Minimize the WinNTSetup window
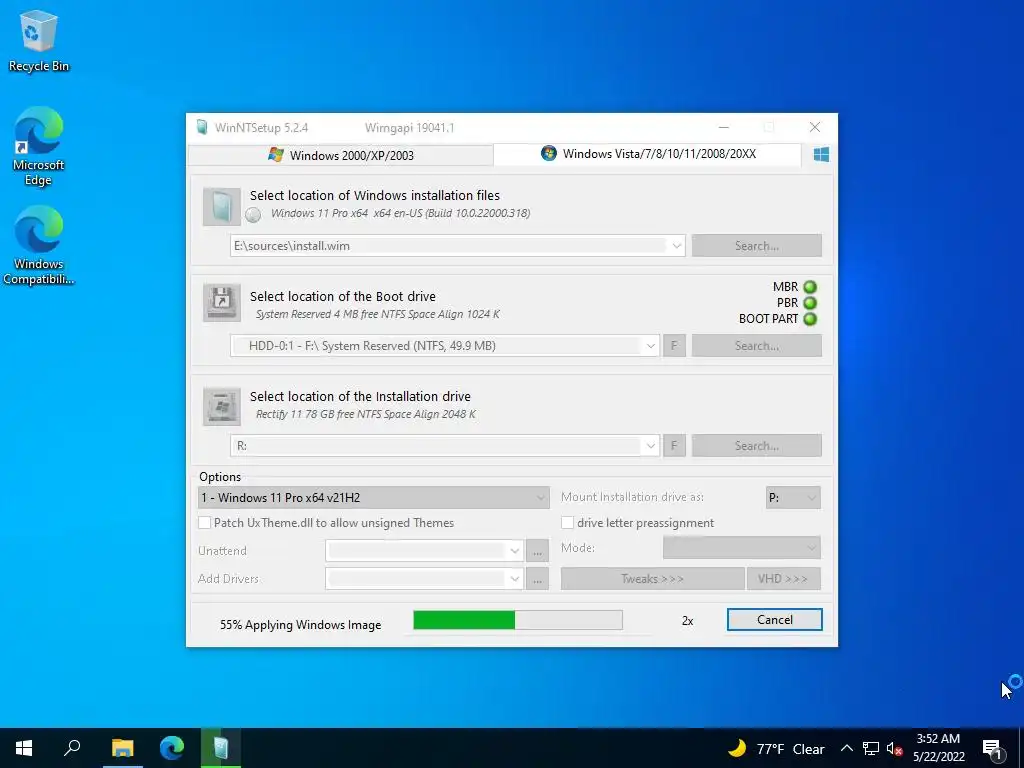This screenshot has height=768, width=1024. click(724, 127)
